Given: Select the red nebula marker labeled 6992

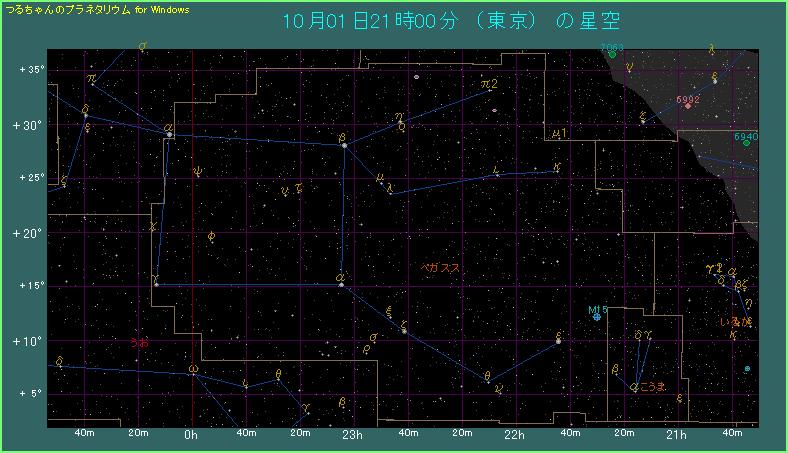Looking at the screenshot, I should (688, 106).
